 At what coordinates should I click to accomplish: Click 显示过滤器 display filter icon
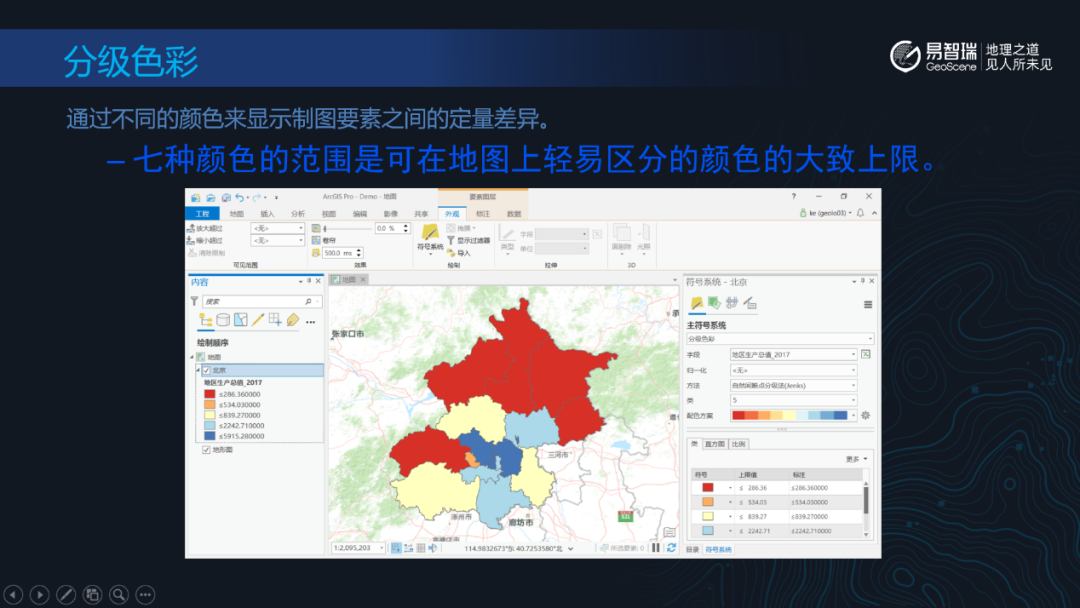pyautogui.click(x=468, y=240)
